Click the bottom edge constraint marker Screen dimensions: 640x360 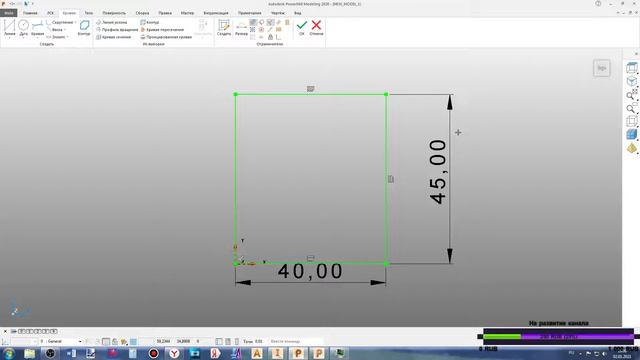click(x=310, y=258)
